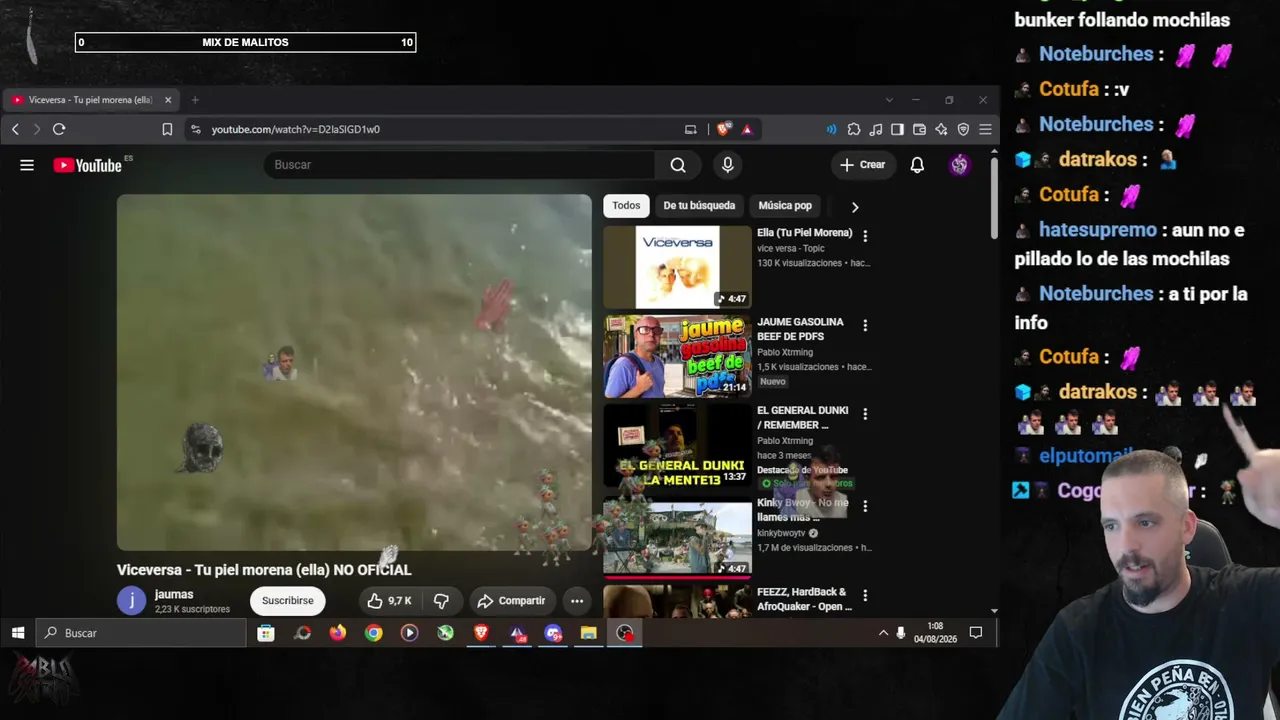Open the browser extensions puzzle icon
The height and width of the screenshot is (720, 1280).
coord(854,129)
